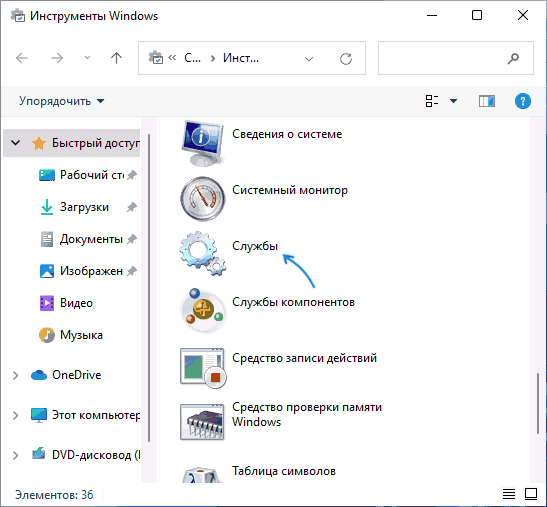Click the Сведения о системе monitor icon
The image size is (547, 507).
click(x=203, y=143)
